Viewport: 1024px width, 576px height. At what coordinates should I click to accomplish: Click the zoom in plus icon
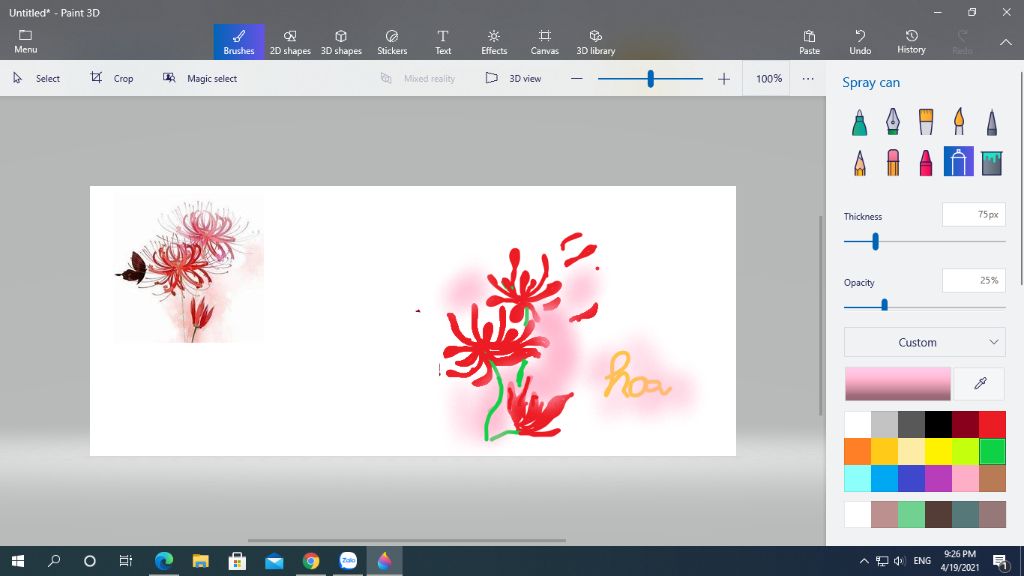(724, 78)
